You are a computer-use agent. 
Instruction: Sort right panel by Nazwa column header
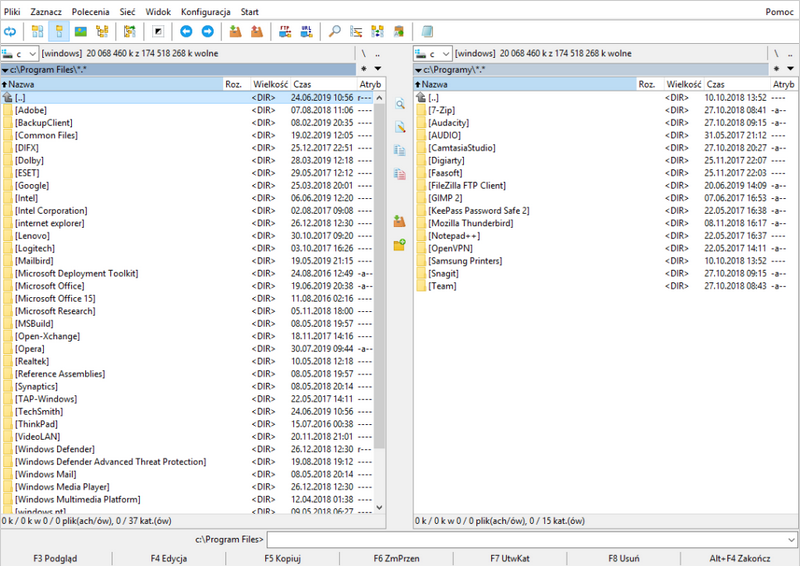pyautogui.click(x=525, y=84)
